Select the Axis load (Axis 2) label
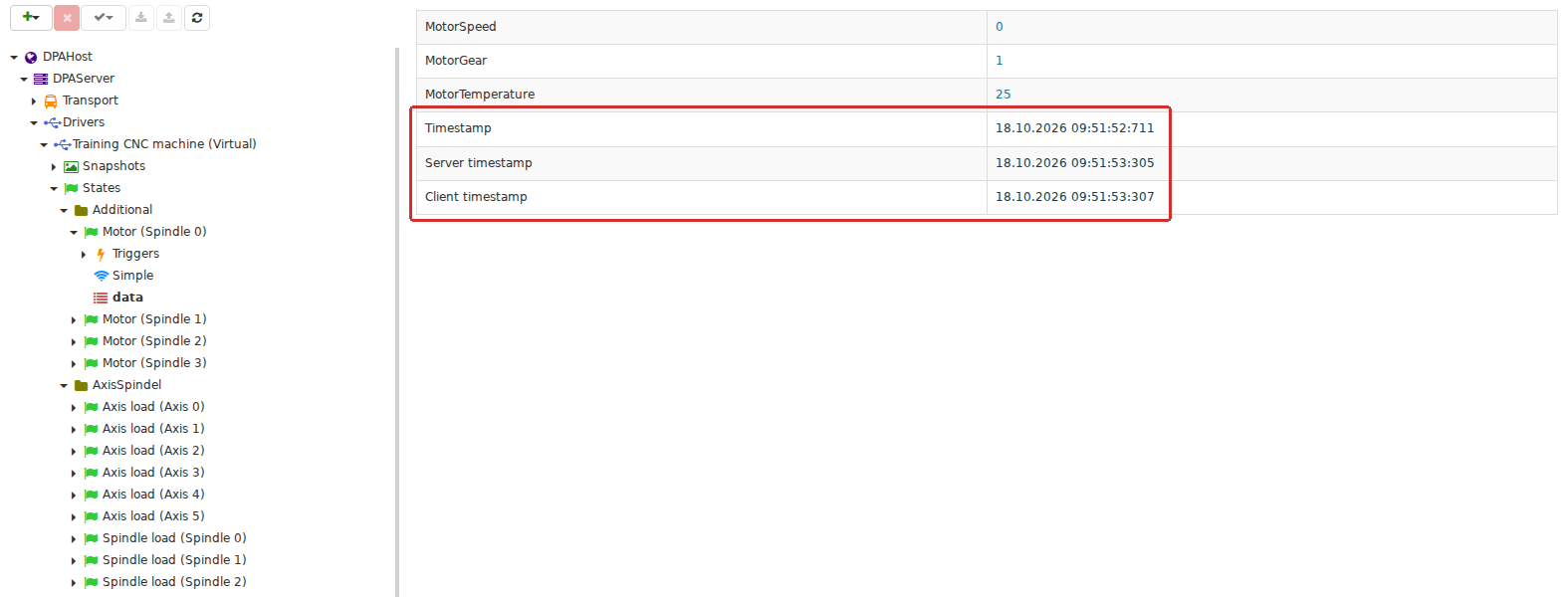The width and height of the screenshot is (1568, 597). 153,451
